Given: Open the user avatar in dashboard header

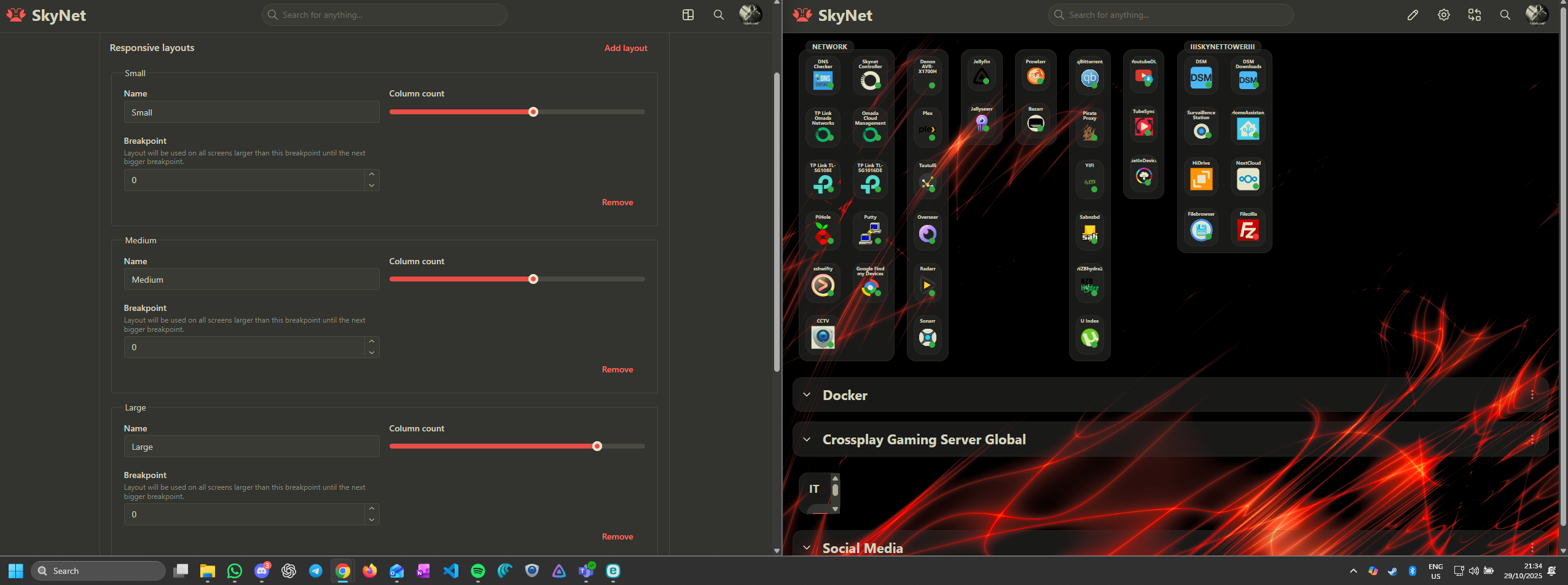Looking at the screenshot, I should pos(1537,15).
